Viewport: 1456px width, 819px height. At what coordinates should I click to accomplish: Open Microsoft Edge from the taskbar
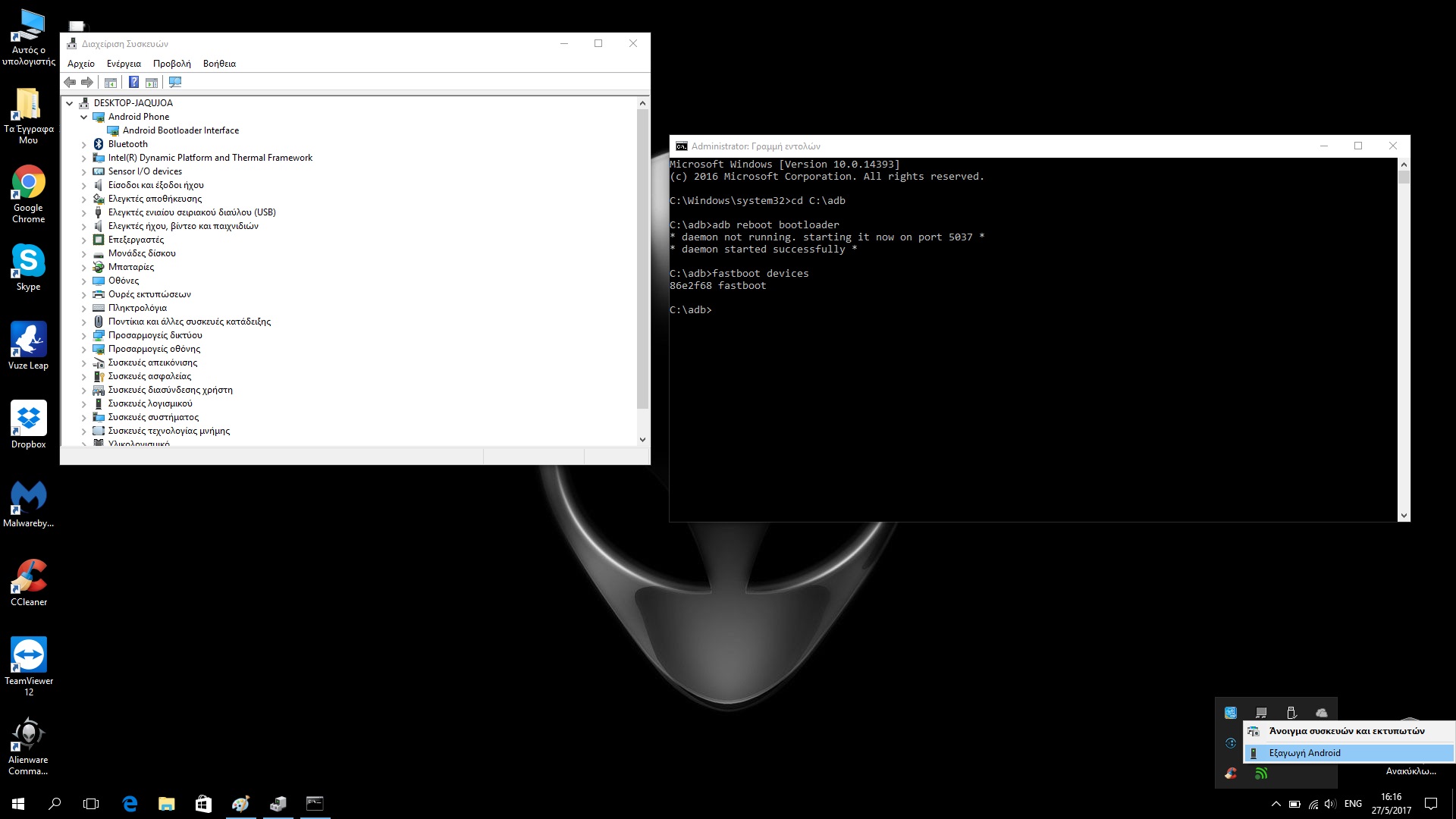pyautogui.click(x=130, y=804)
